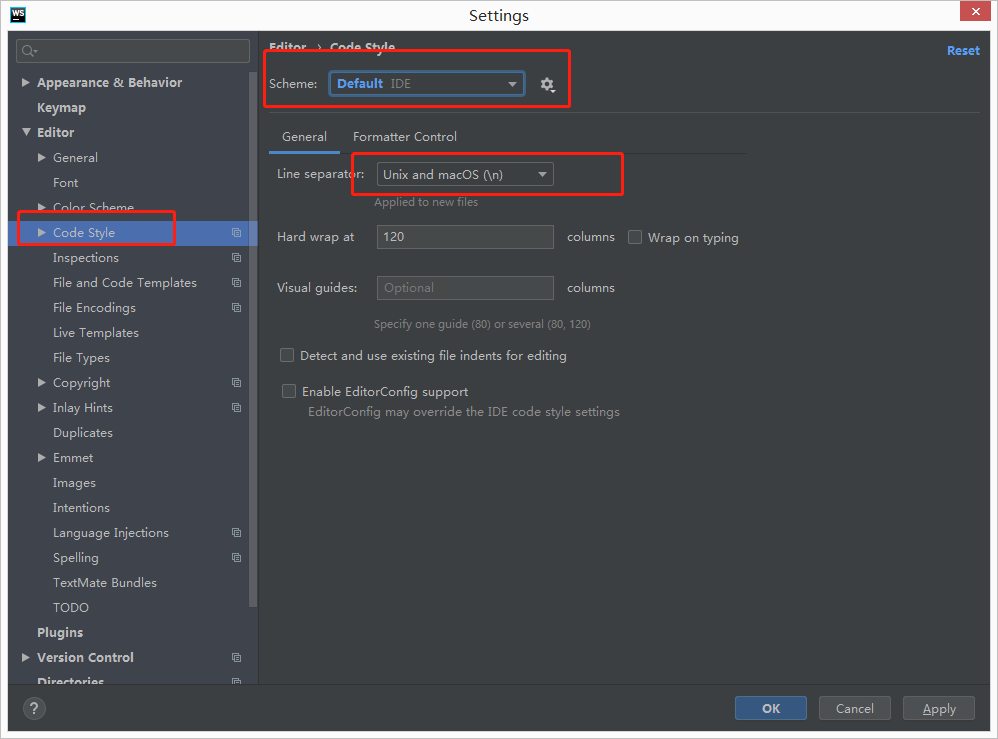The height and width of the screenshot is (739, 998).
Task: Click the project-level icon beside Version Control
Action: pyautogui.click(x=237, y=658)
